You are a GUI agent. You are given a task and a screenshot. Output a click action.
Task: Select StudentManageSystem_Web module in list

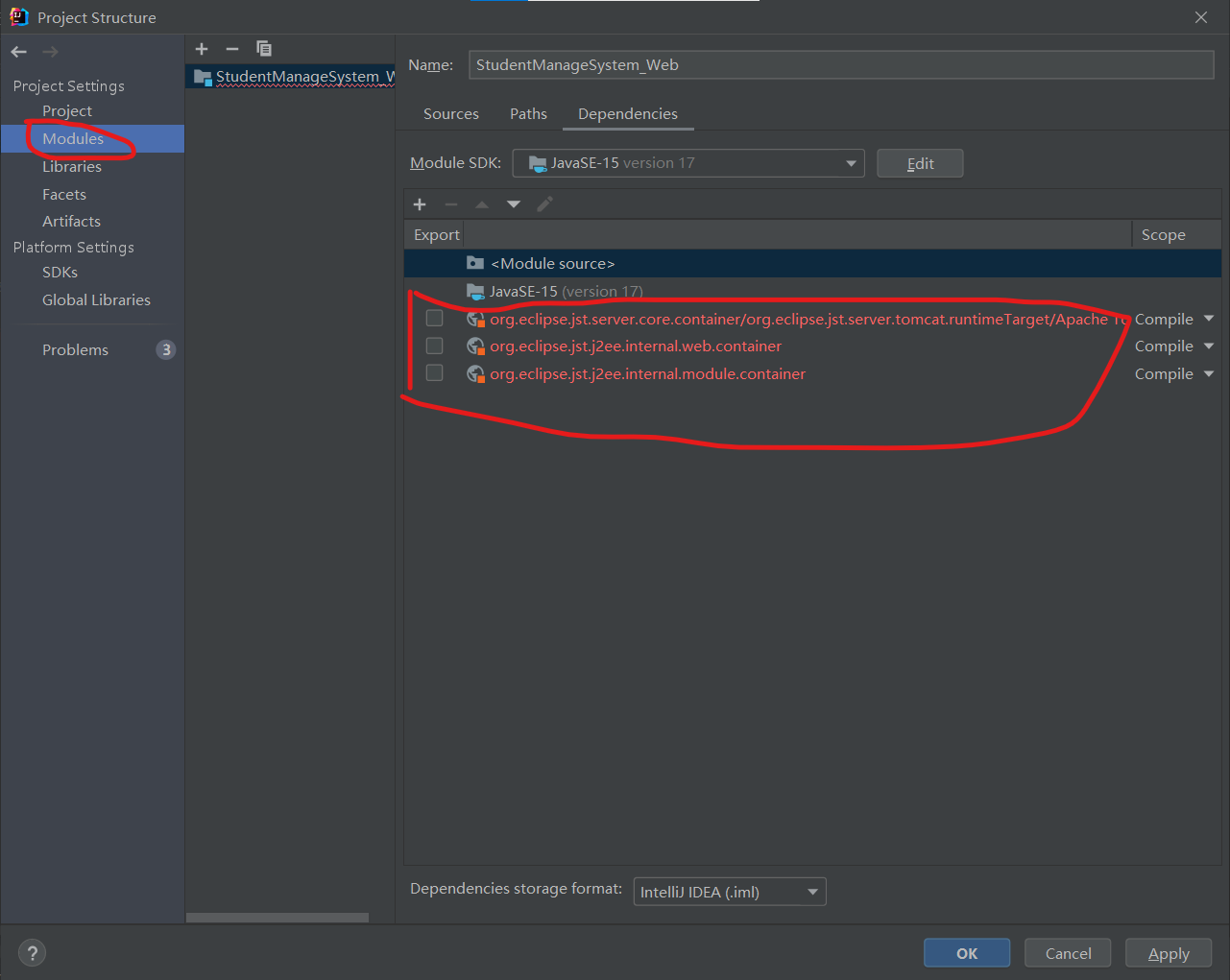[x=291, y=77]
